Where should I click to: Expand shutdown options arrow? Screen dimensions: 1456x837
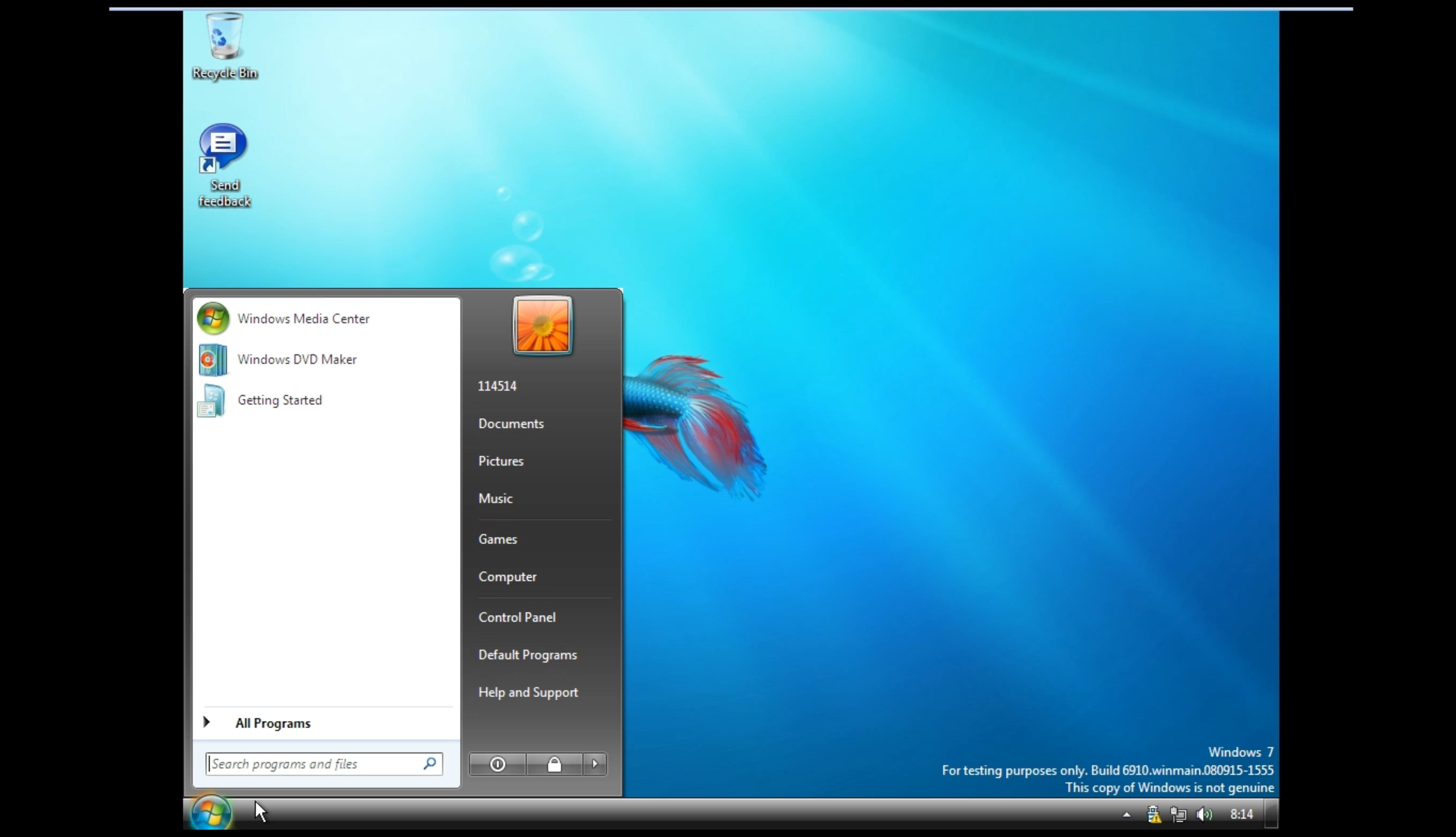(x=595, y=764)
